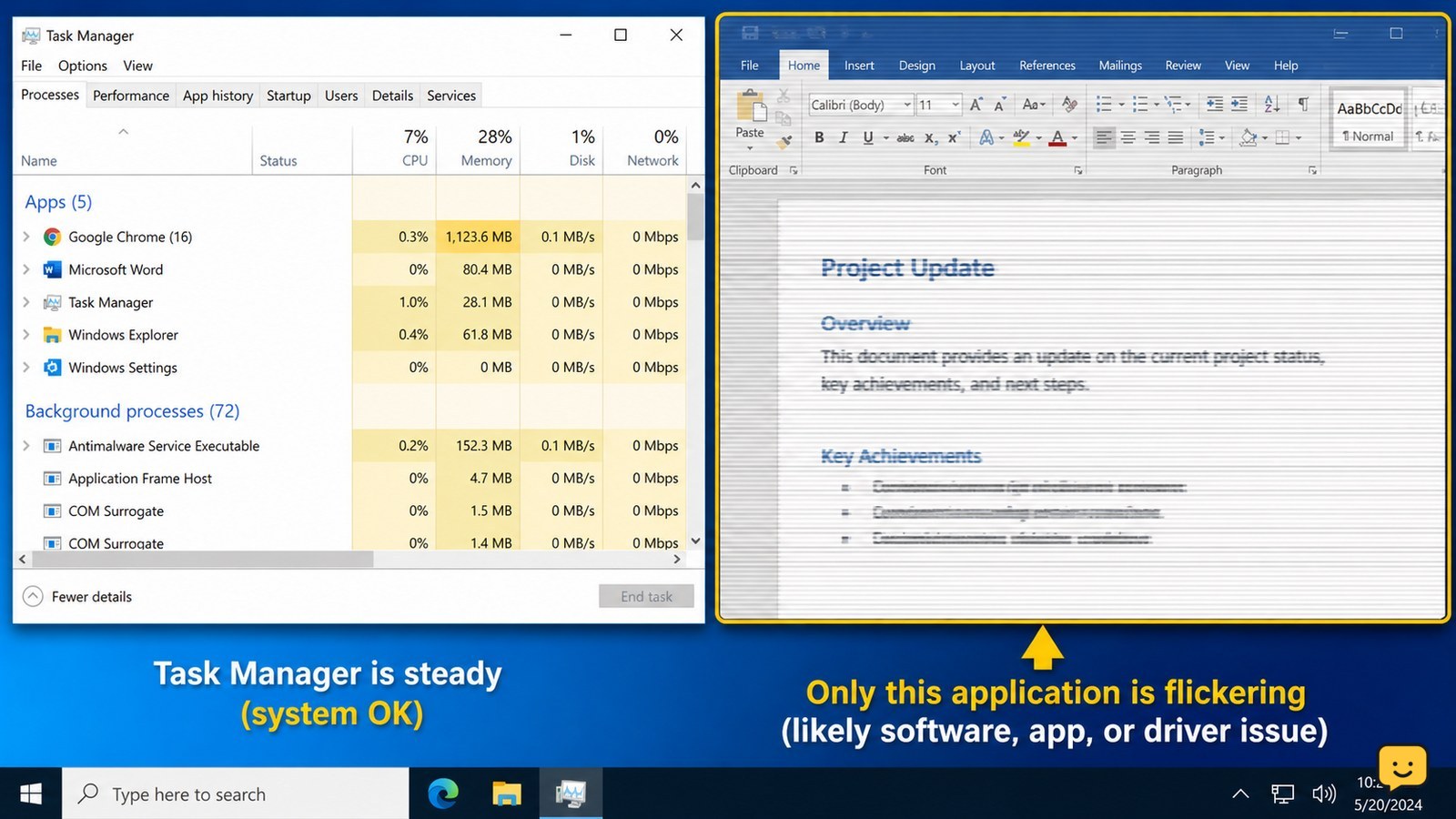Expand Microsoft Word process group

coord(26,269)
